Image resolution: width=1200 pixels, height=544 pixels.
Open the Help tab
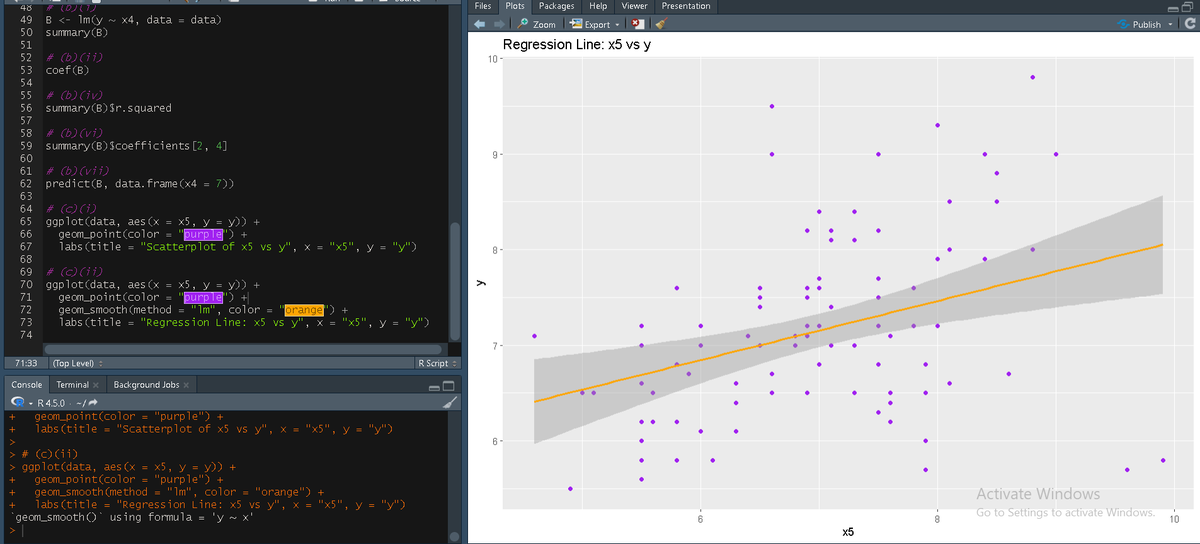tap(598, 6)
